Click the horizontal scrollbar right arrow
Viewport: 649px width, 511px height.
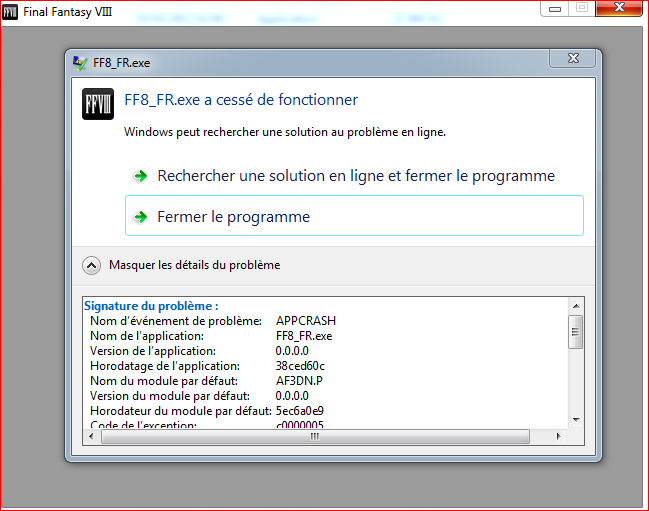click(558, 436)
